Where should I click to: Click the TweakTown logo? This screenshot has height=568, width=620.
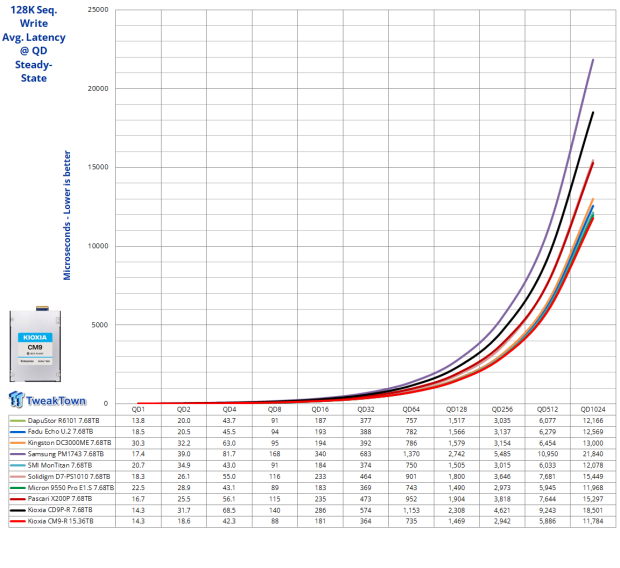click(x=47, y=400)
